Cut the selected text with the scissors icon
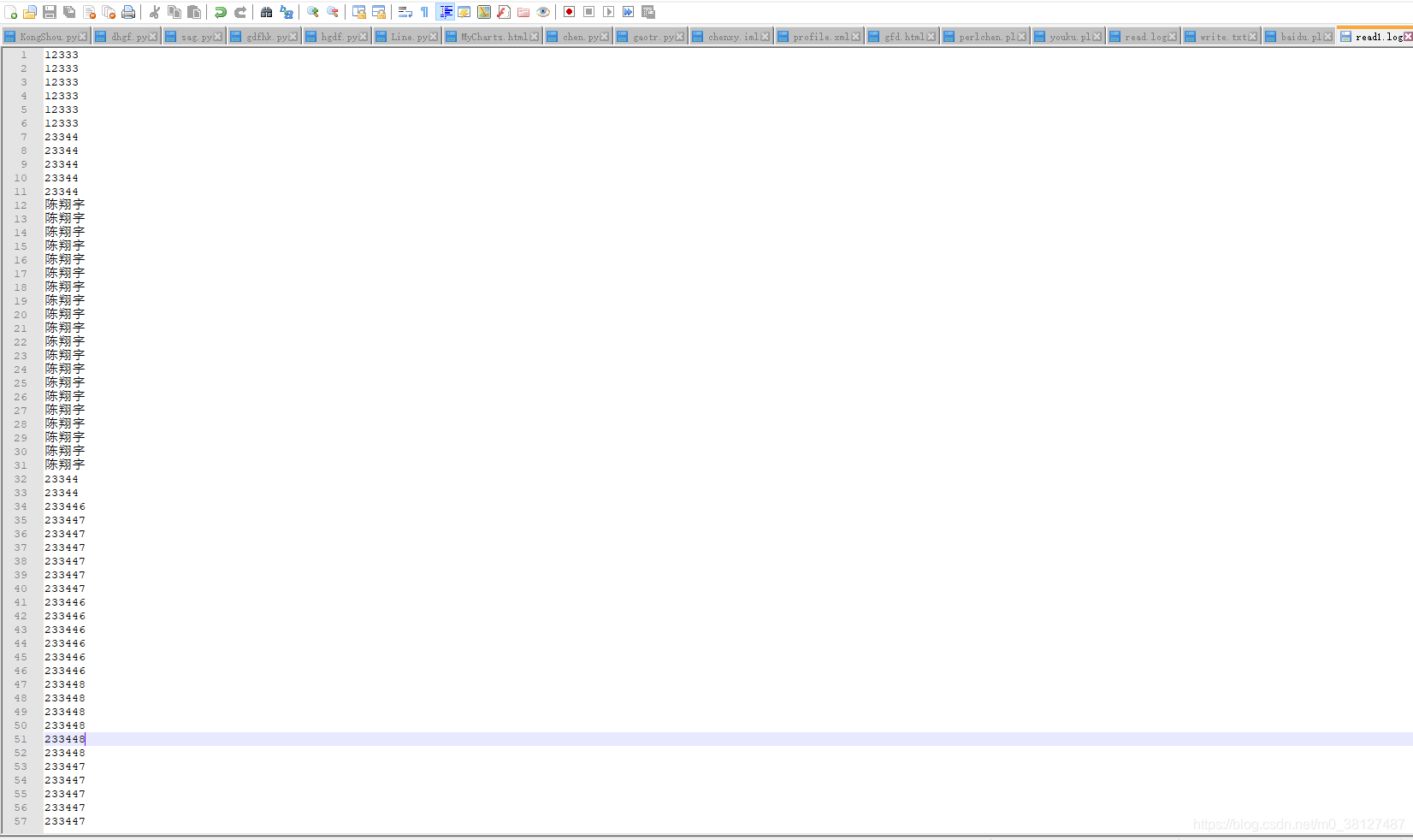The height and width of the screenshot is (840, 1413). coord(155,12)
